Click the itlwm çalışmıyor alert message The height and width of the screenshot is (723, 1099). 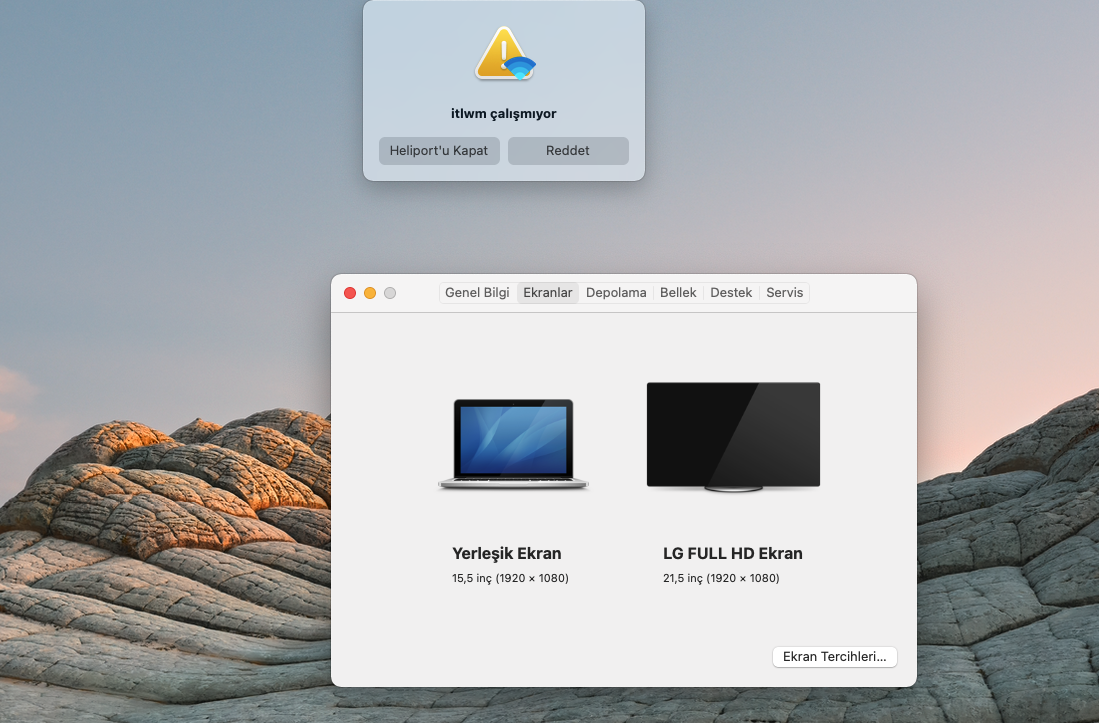[x=503, y=113]
